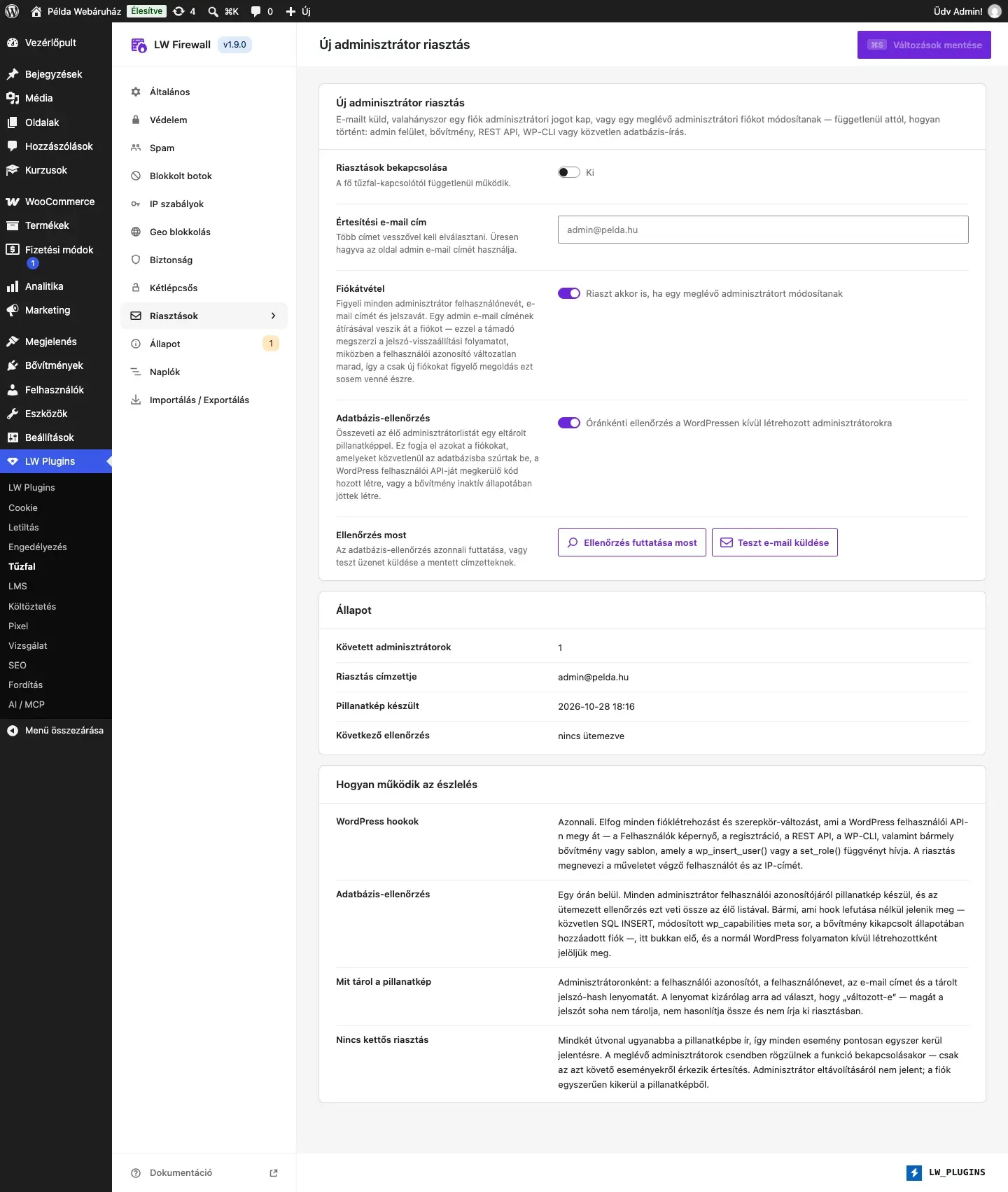
Task: Click the globe icon beside Geo blokkolás
Action: [x=136, y=232]
